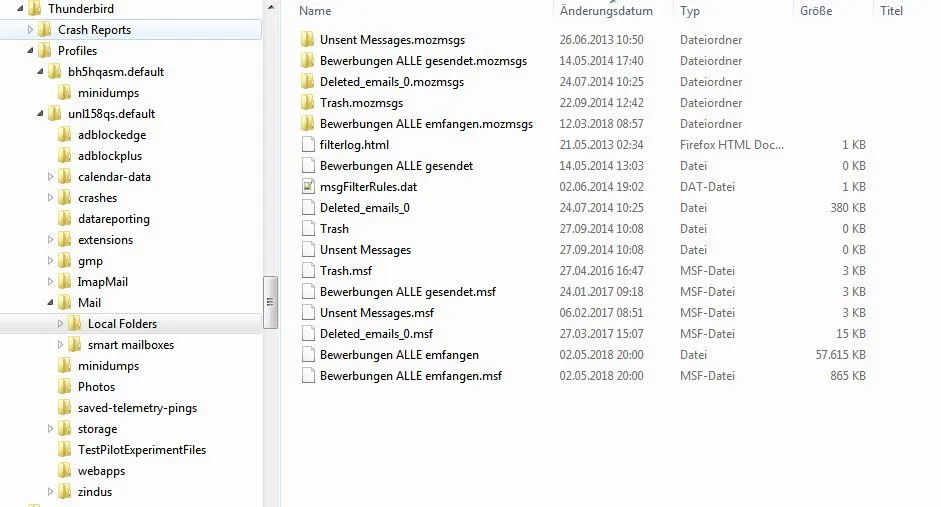This screenshot has height=507, width=941.
Task: Expand the zindus folder node
Action: click(50, 491)
